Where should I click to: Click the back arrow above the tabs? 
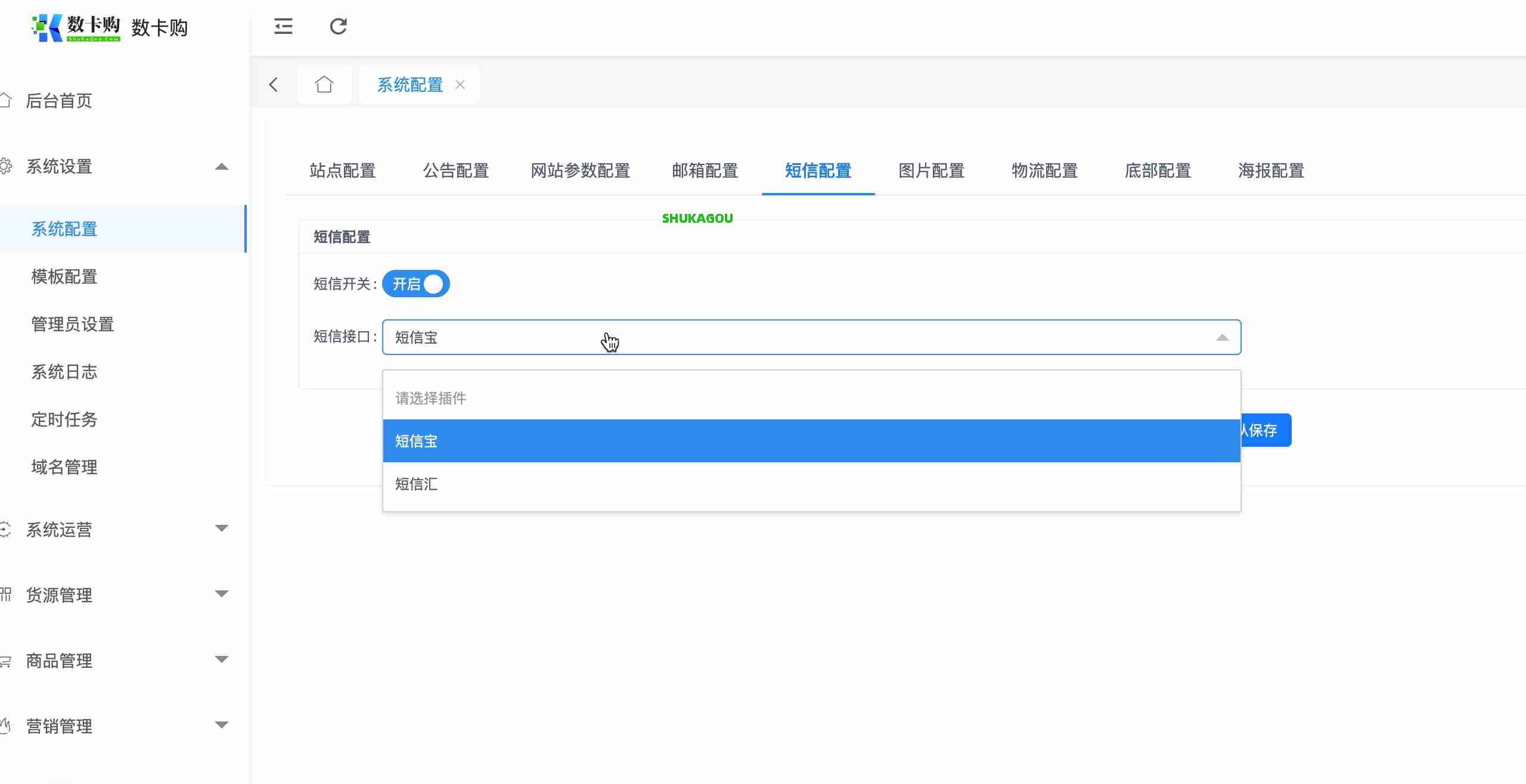[x=274, y=85]
